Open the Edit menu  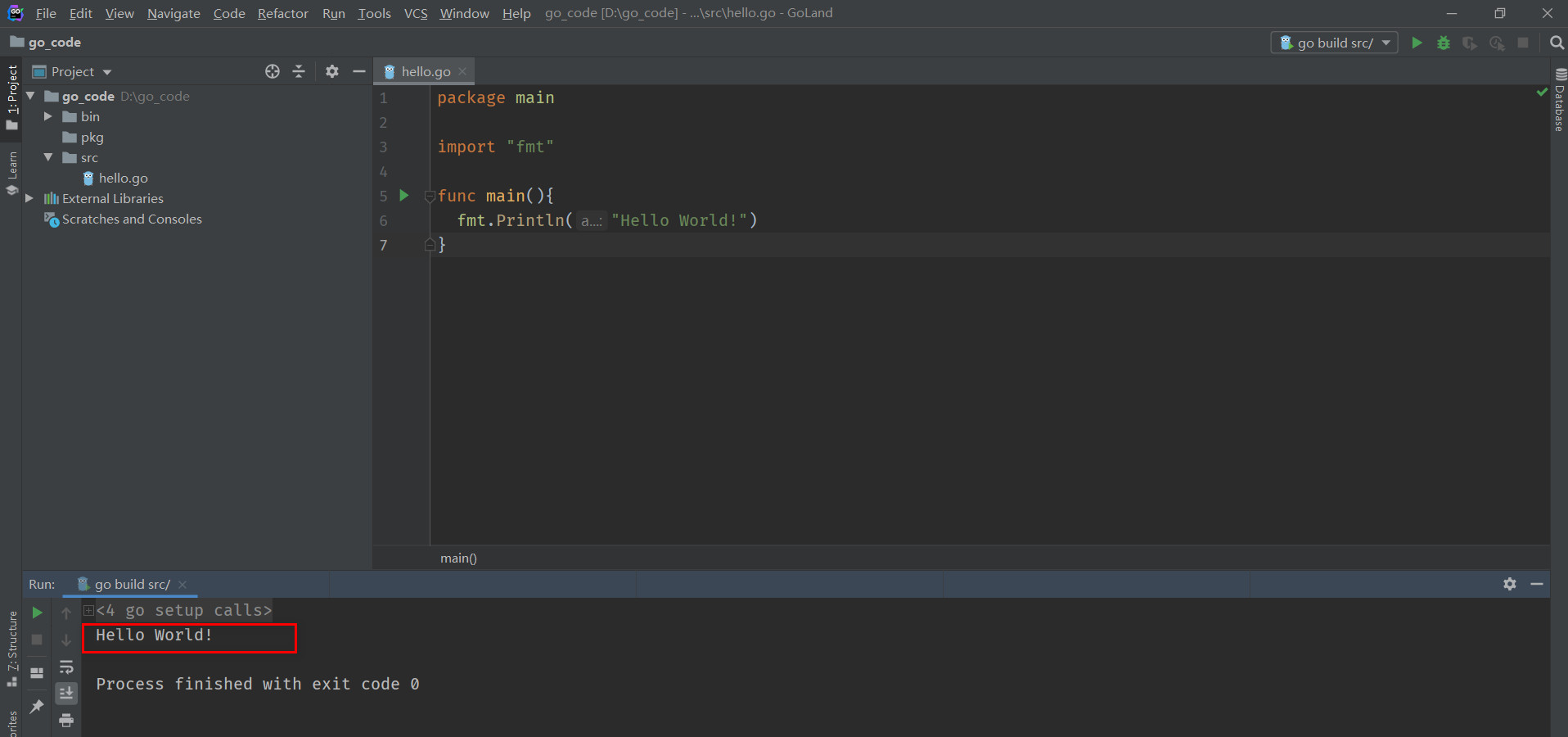[x=80, y=13]
